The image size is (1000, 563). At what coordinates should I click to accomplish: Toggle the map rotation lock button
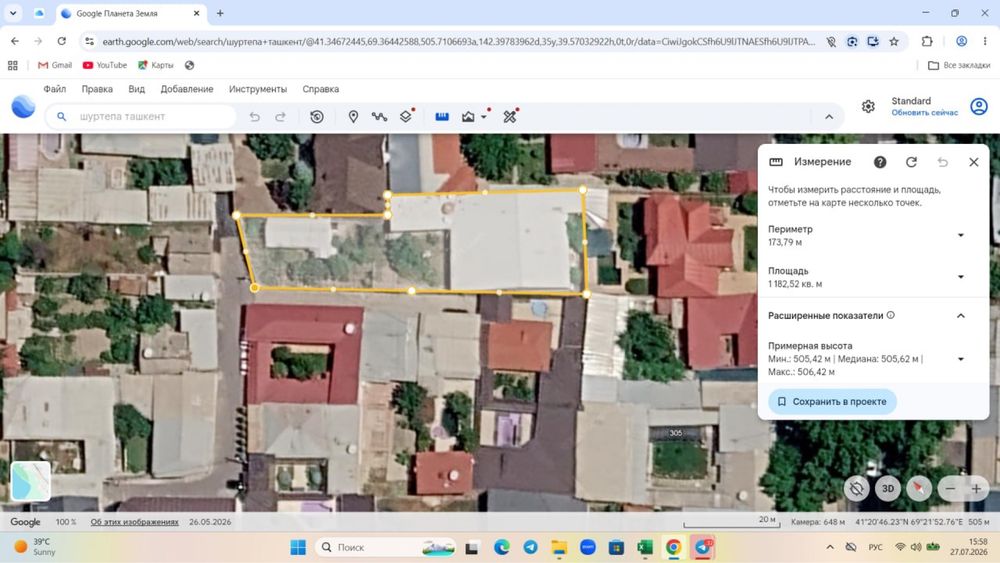pyautogui.click(x=857, y=488)
